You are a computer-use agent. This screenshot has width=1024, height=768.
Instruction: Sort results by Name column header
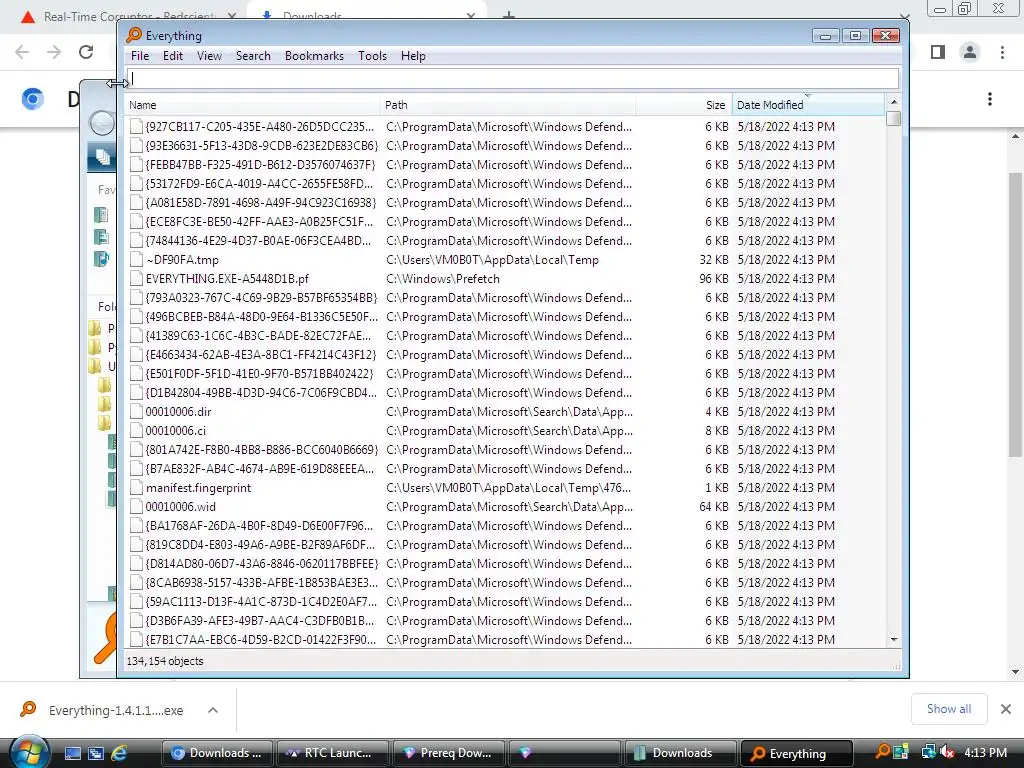pos(251,105)
